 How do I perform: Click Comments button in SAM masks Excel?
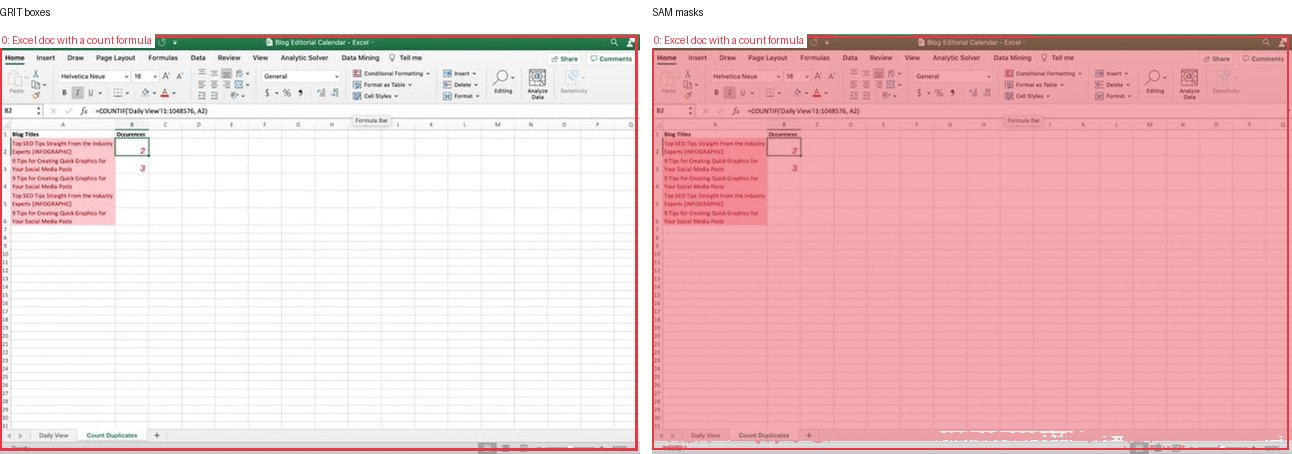(x=1264, y=59)
